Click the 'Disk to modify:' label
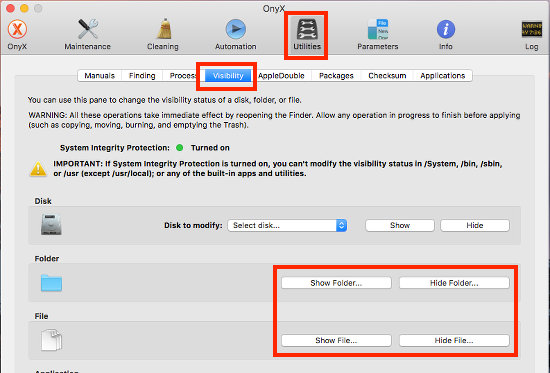 [193, 225]
